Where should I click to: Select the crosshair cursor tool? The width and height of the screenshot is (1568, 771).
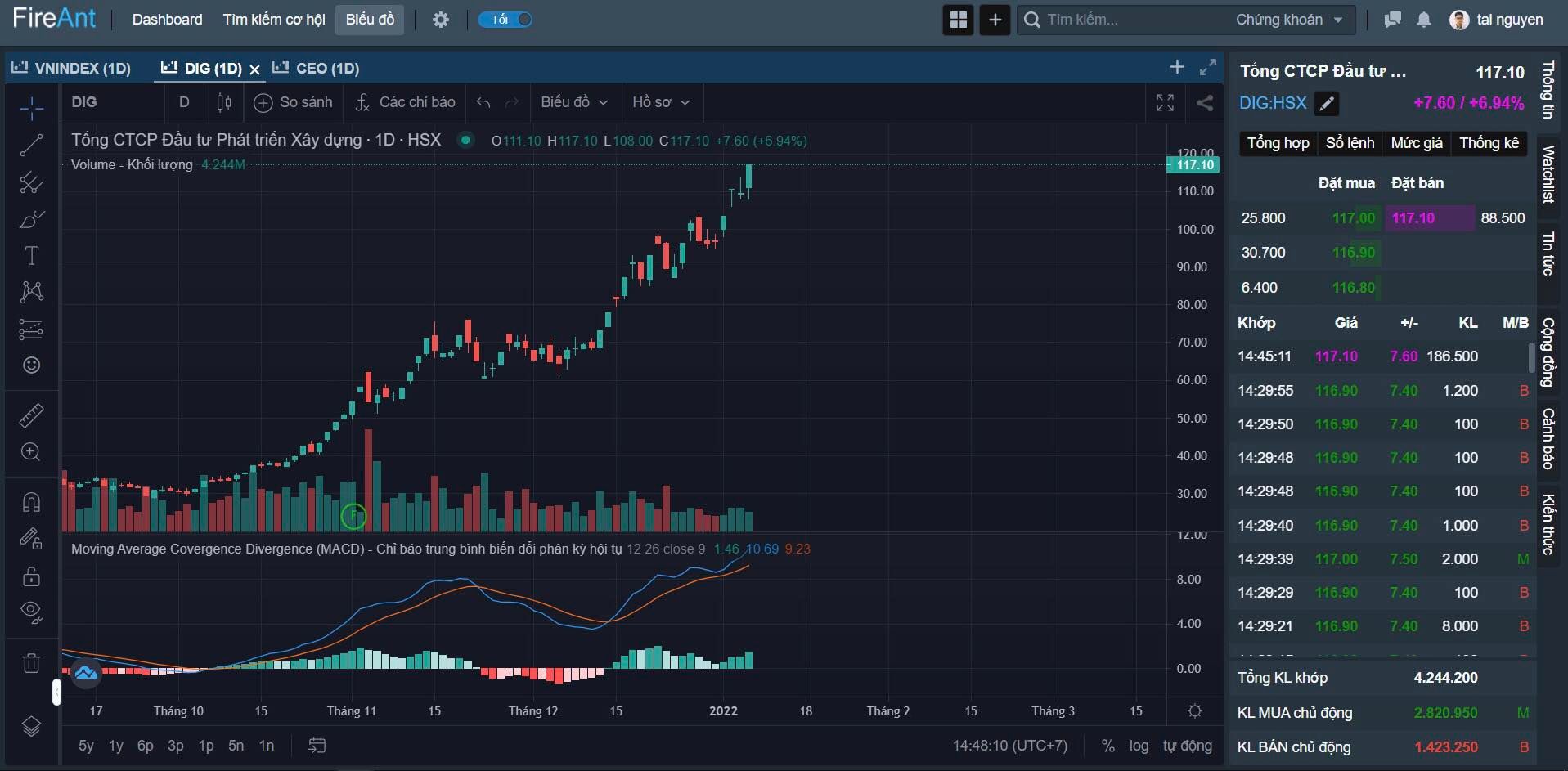pyautogui.click(x=31, y=108)
